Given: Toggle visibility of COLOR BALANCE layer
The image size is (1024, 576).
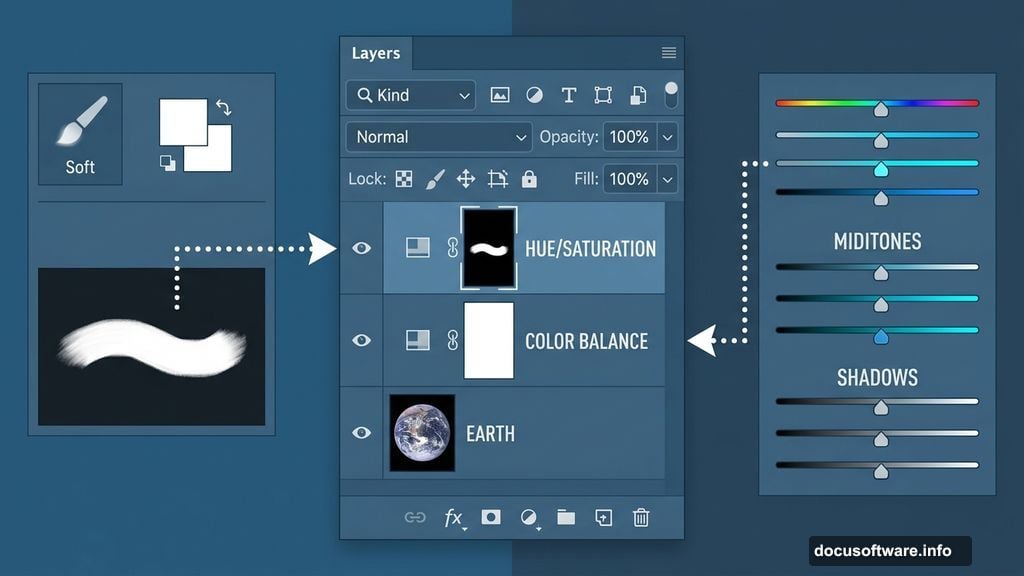Looking at the screenshot, I should click(x=362, y=341).
